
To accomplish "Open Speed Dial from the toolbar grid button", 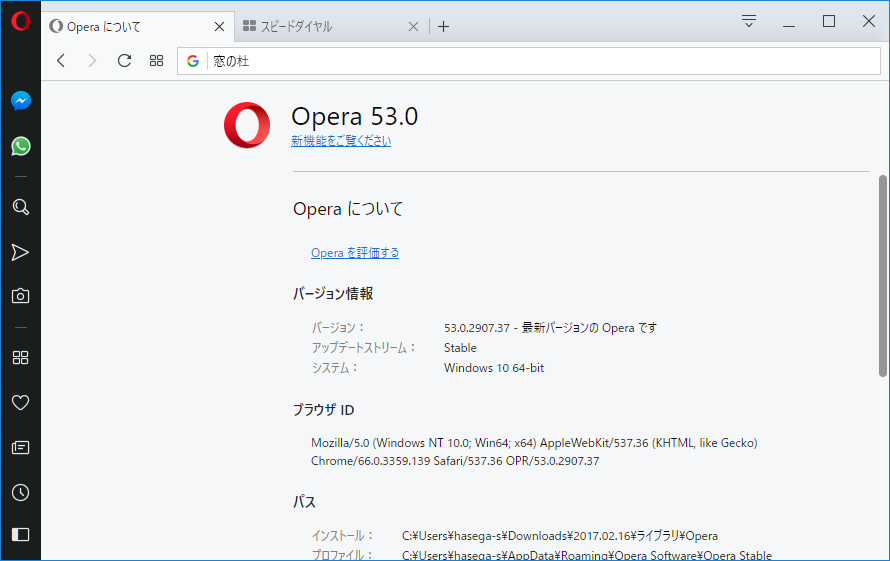I will click(156, 61).
